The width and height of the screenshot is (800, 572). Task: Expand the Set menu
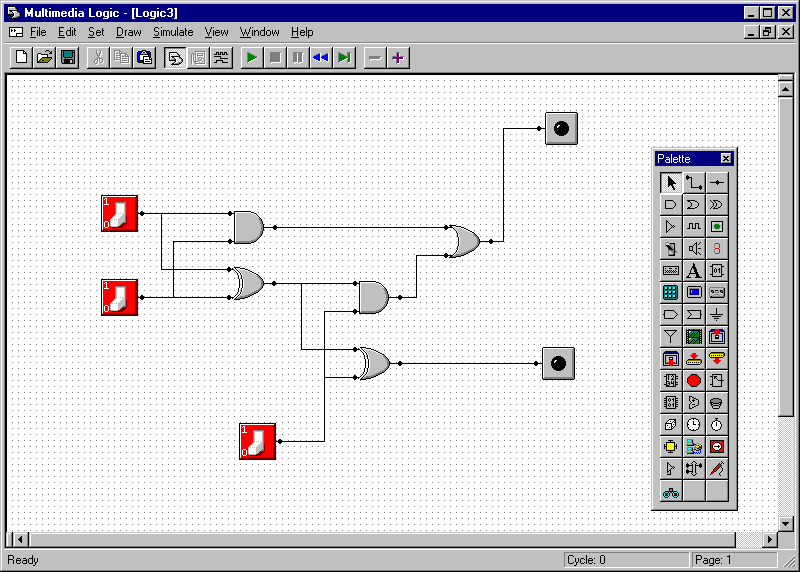point(96,32)
